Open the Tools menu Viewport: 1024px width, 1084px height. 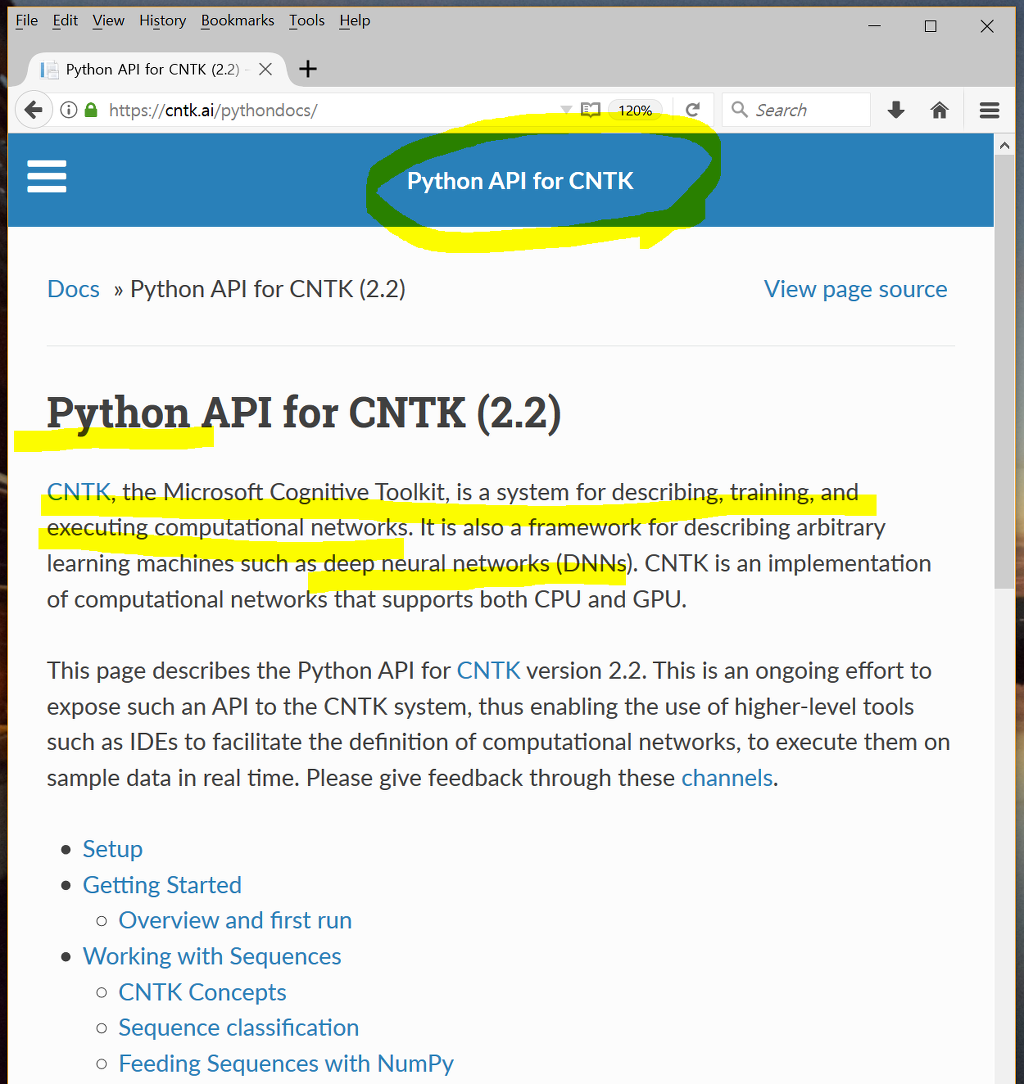pos(306,21)
